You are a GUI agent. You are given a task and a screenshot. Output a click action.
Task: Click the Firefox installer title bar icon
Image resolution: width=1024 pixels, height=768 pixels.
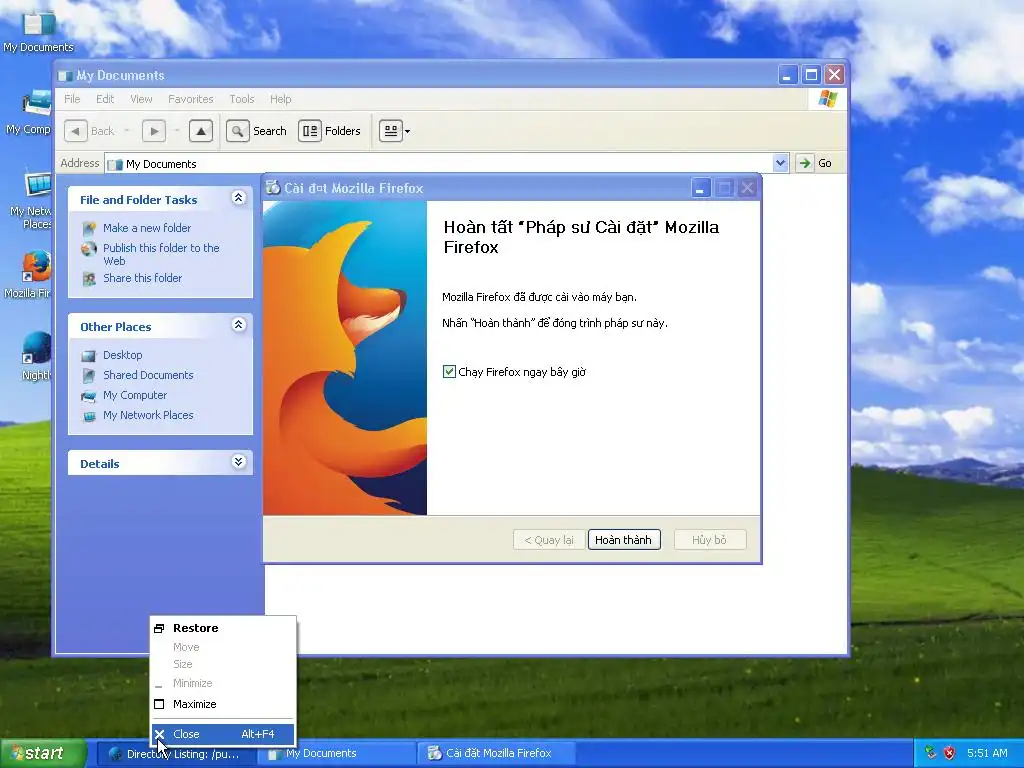(273, 187)
